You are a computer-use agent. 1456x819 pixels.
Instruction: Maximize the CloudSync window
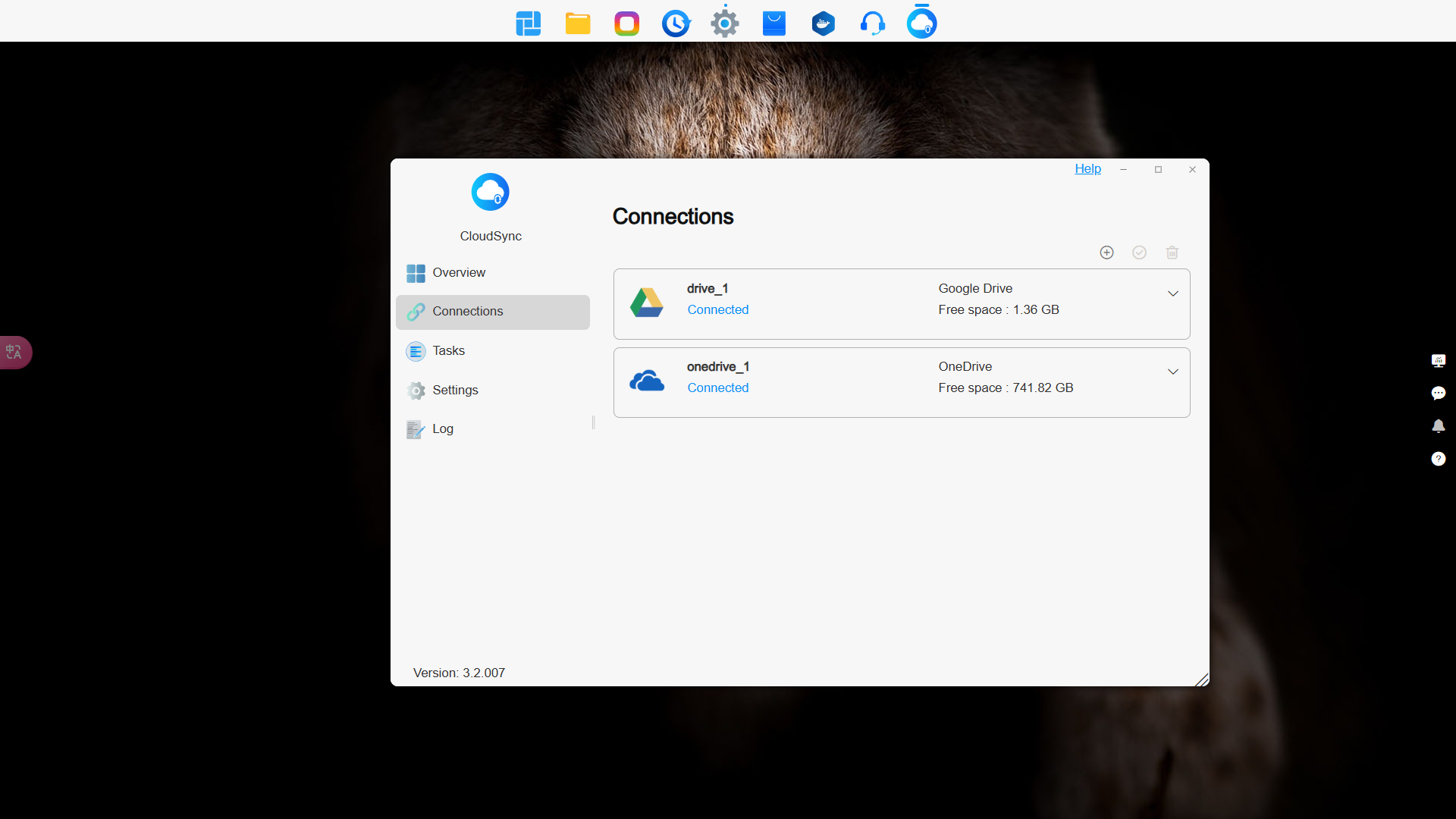click(1158, 170)
